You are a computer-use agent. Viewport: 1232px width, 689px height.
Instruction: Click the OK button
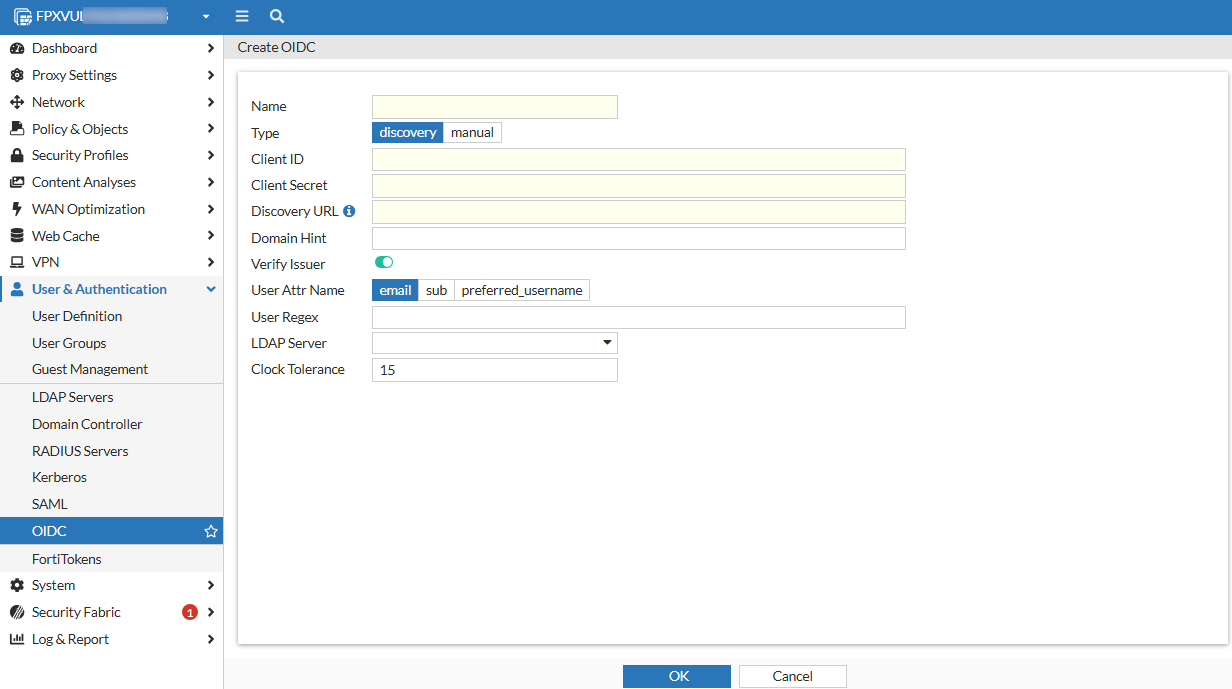(x=677, y=676)
